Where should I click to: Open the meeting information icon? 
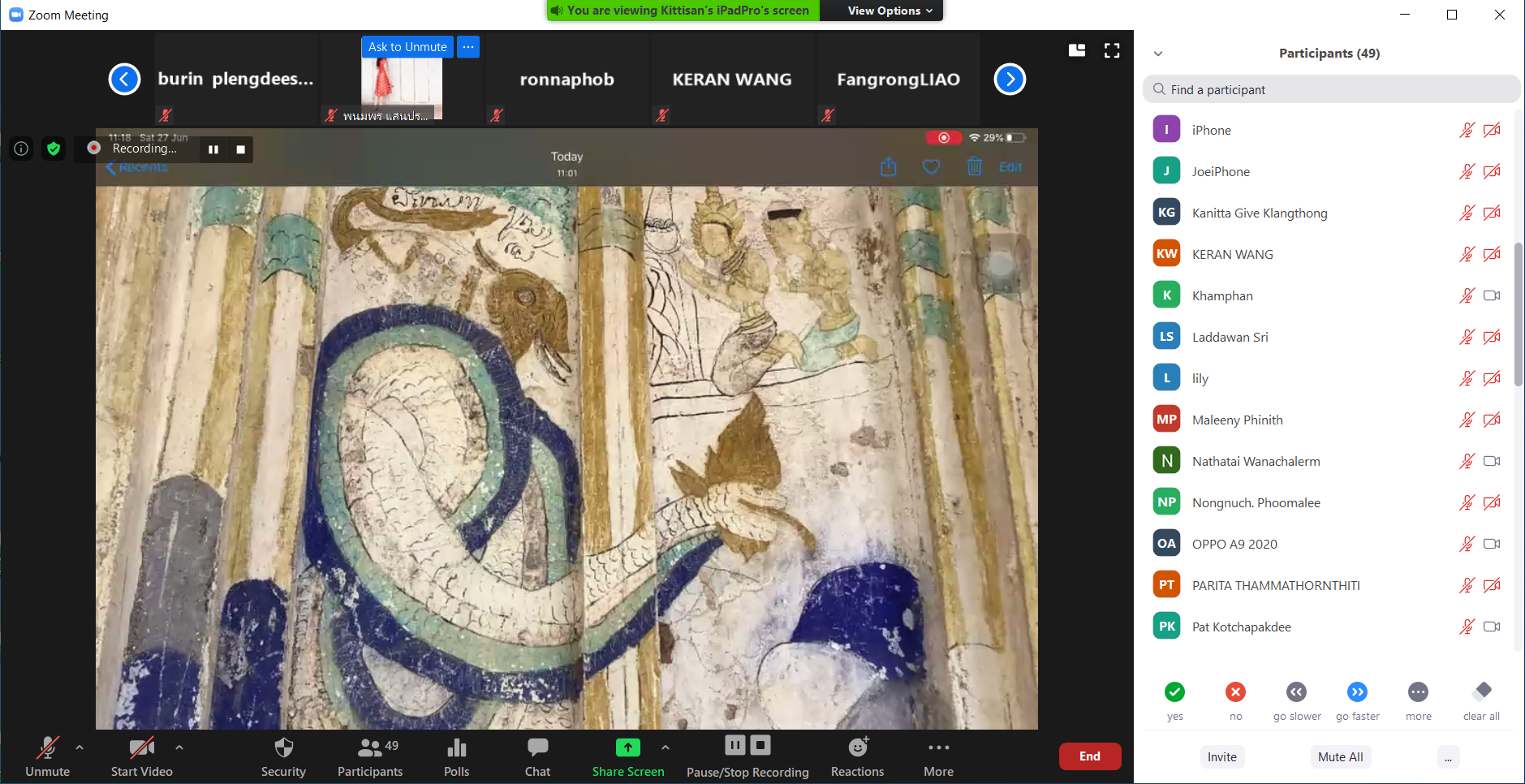(x=21, y=149)
